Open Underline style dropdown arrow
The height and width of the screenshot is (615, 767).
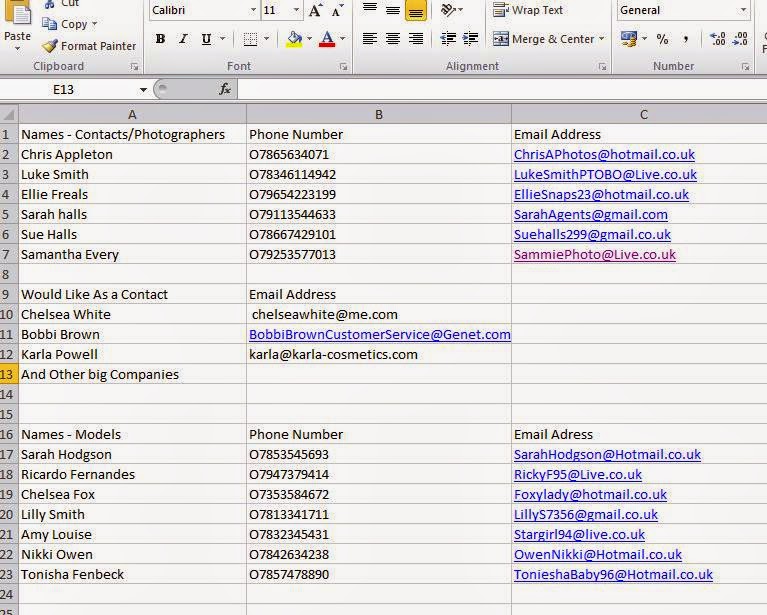[x=223, y=39]
